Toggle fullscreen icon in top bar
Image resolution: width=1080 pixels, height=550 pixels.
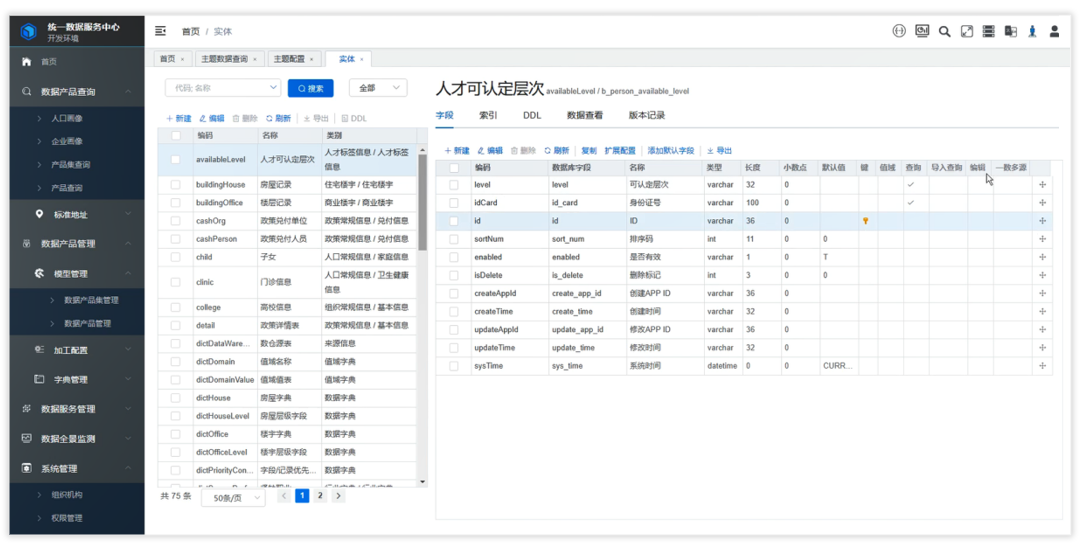coord(967,32)
